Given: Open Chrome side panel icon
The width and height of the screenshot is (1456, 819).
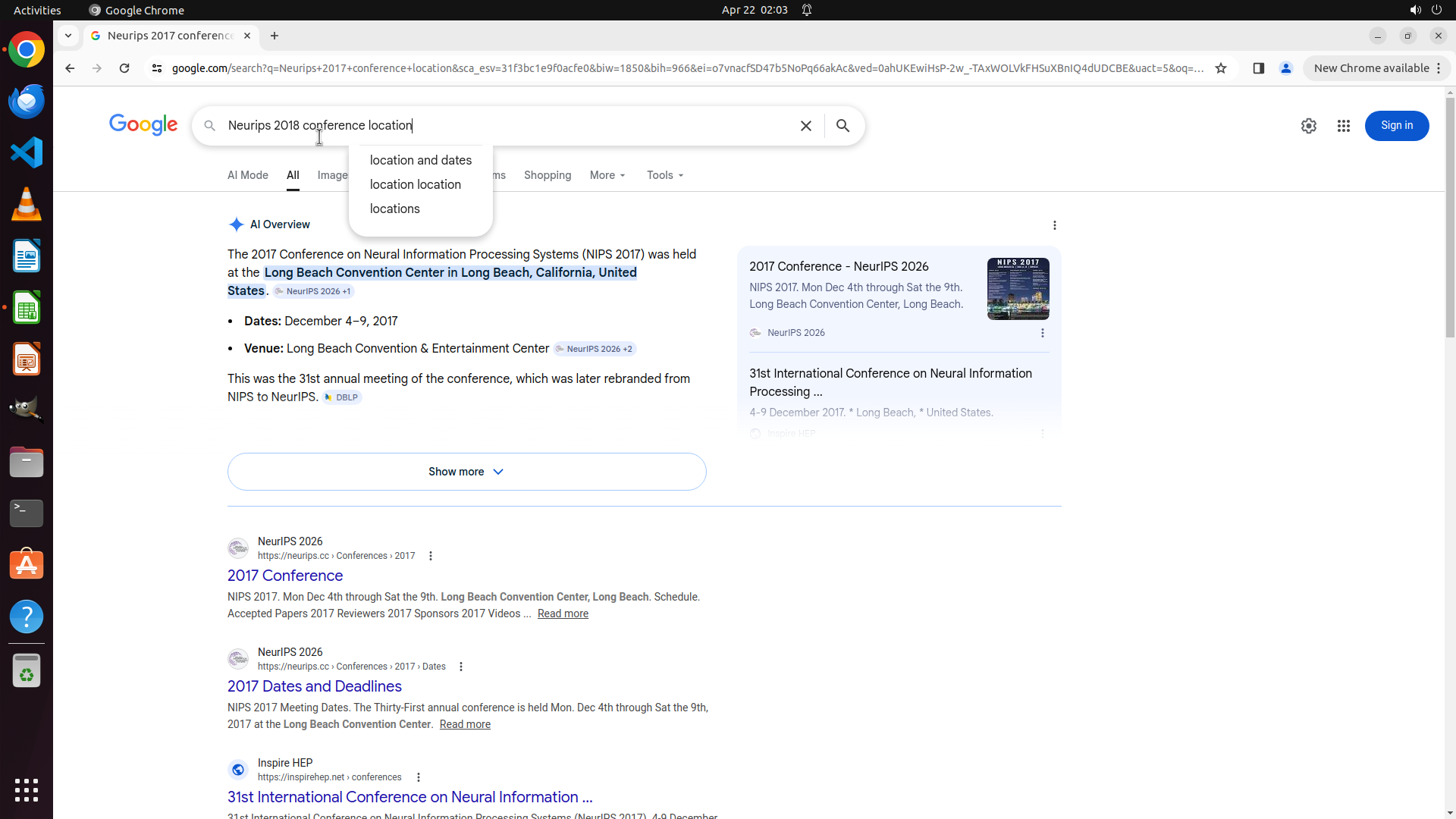Looking at the screenshot, I should [1258, 68].
